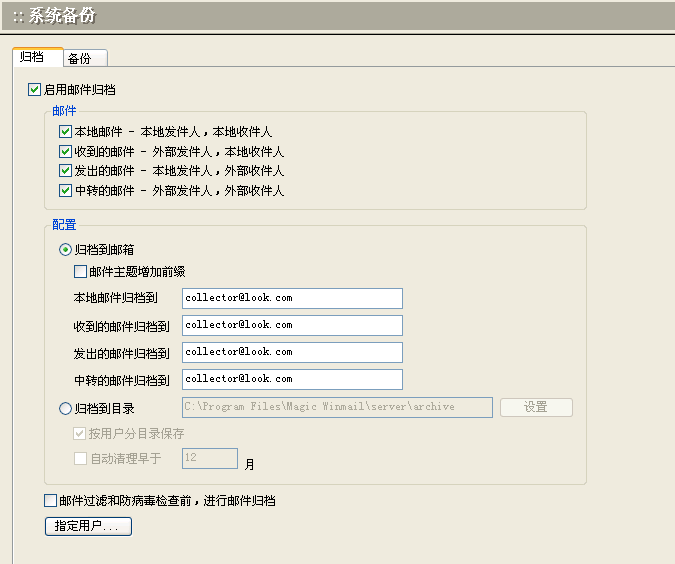The height and width of the screenshot is (564, 675).
Task: Toggle the 启用邮件归档 checkbox
Action: point(36,89)
